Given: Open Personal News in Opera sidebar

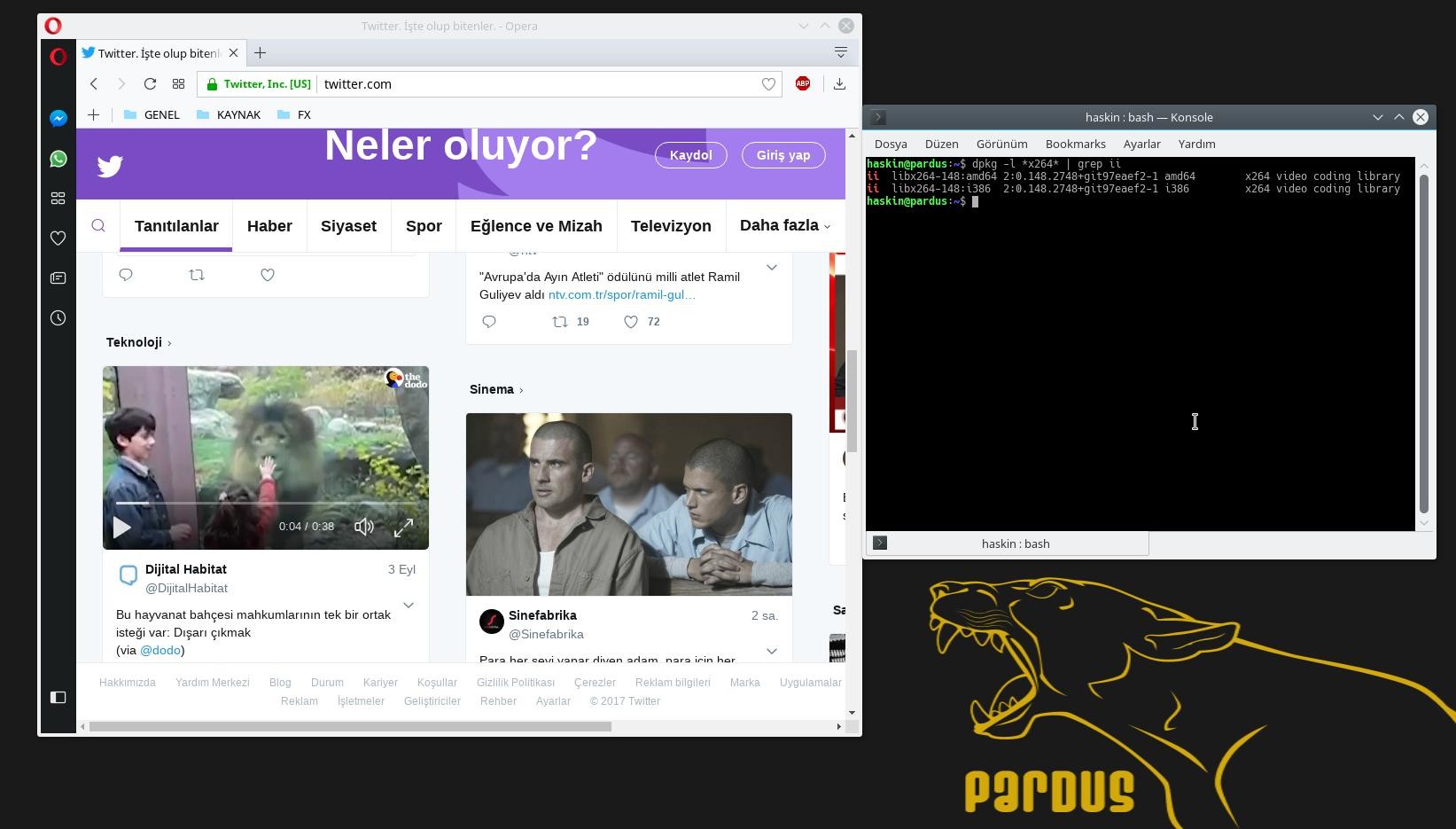Looking at the screenshot, I should tap(58, 278).
